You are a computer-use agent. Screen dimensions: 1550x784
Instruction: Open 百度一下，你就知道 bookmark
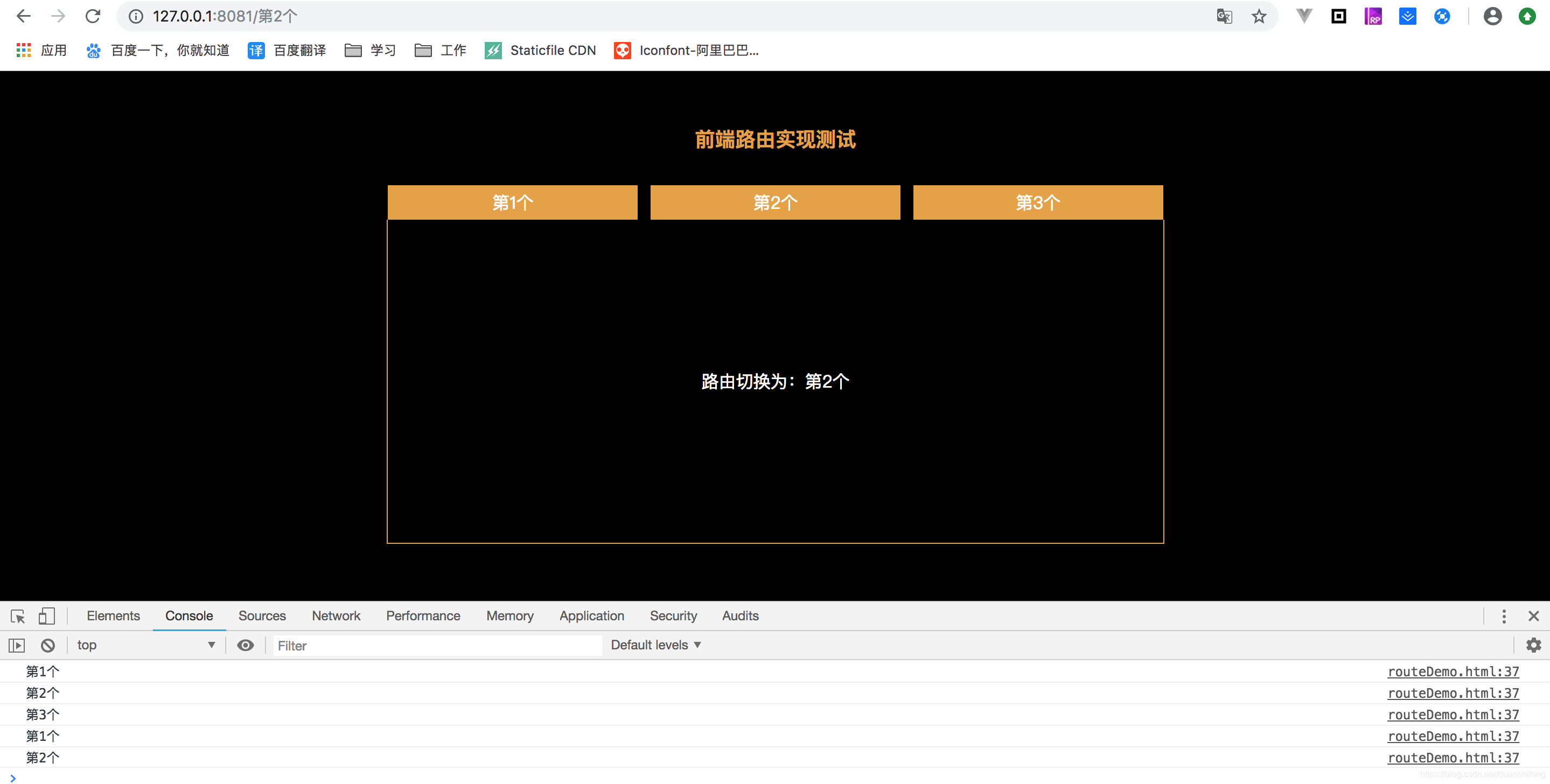pos(158,51)
